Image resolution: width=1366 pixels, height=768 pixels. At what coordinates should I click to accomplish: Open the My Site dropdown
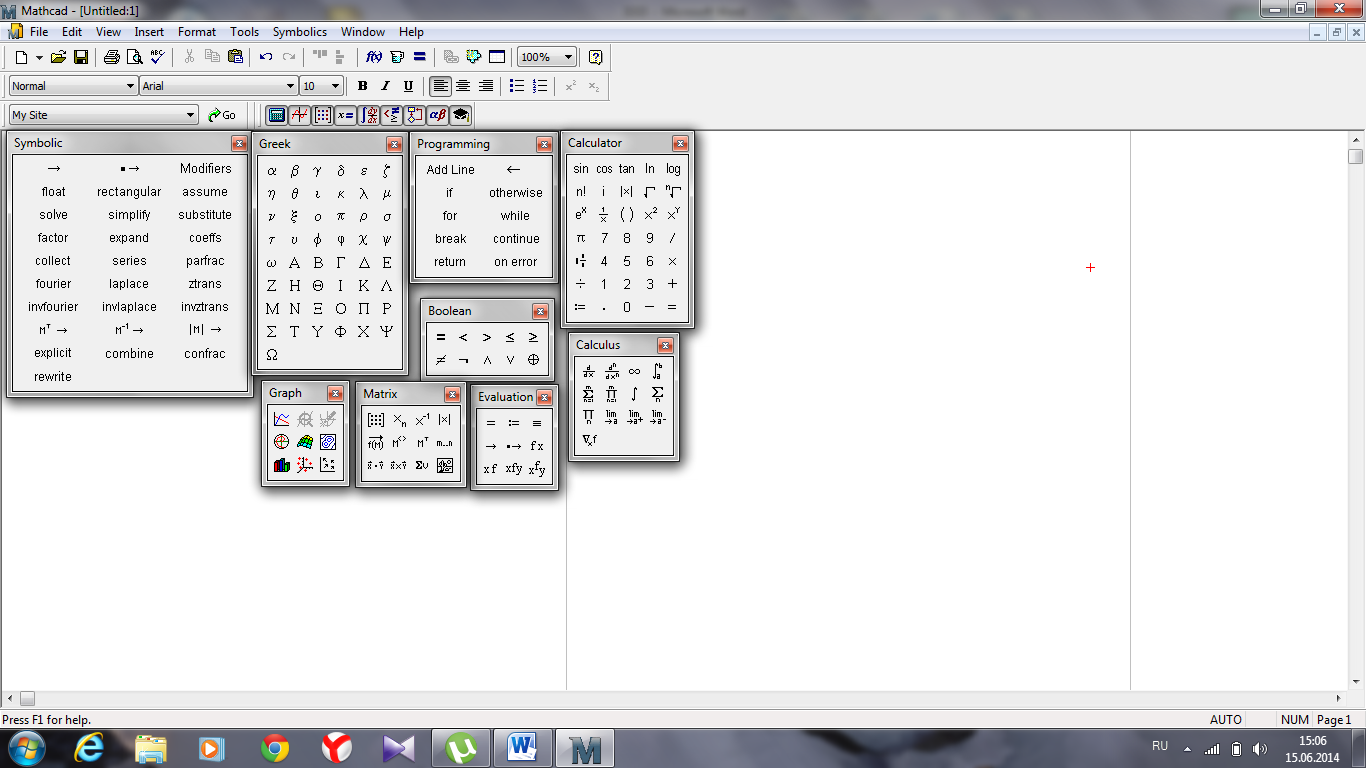191,115
